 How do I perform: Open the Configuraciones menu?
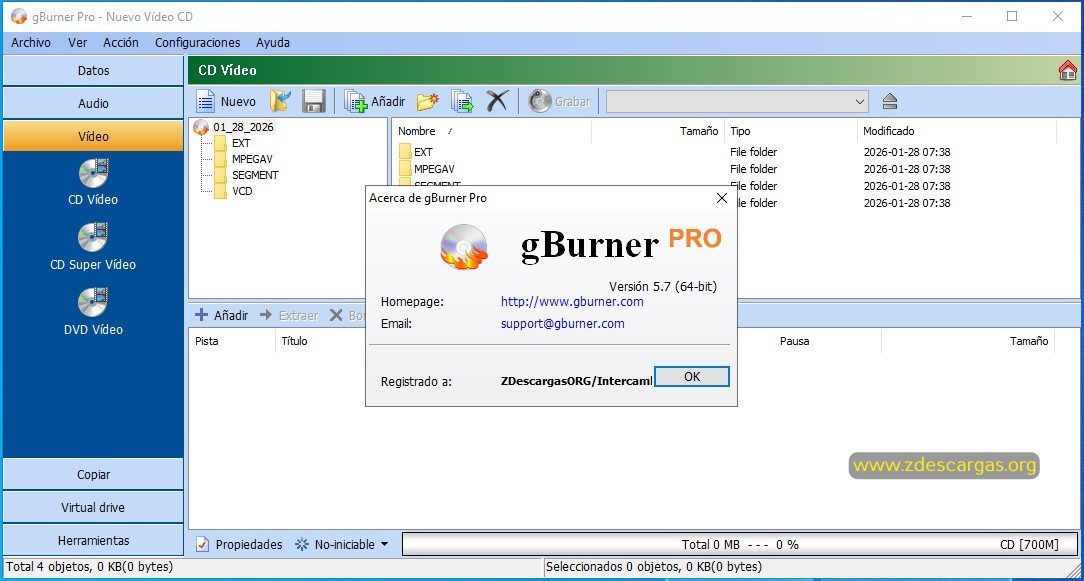198,43
